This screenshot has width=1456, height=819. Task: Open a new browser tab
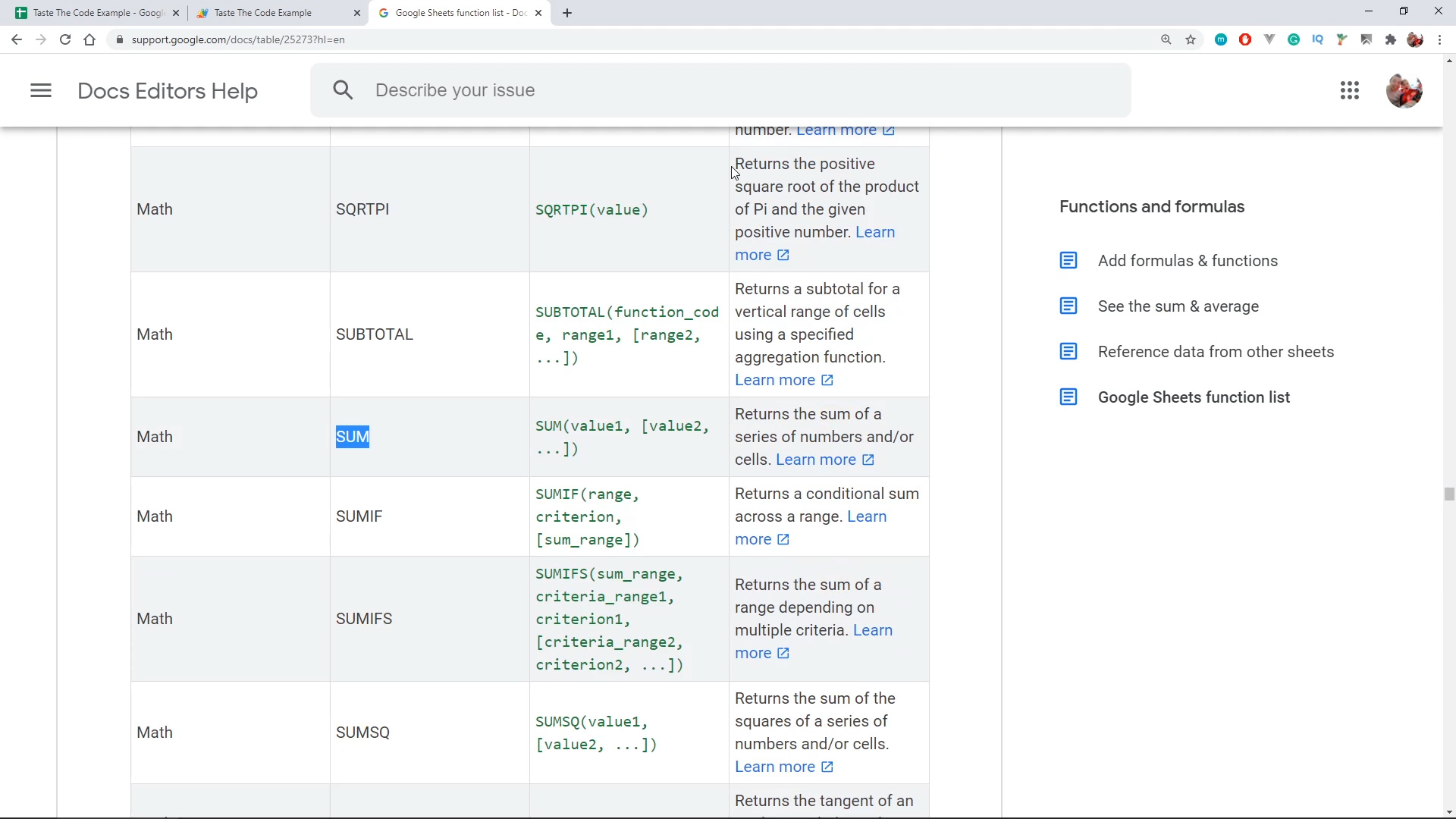567,13
